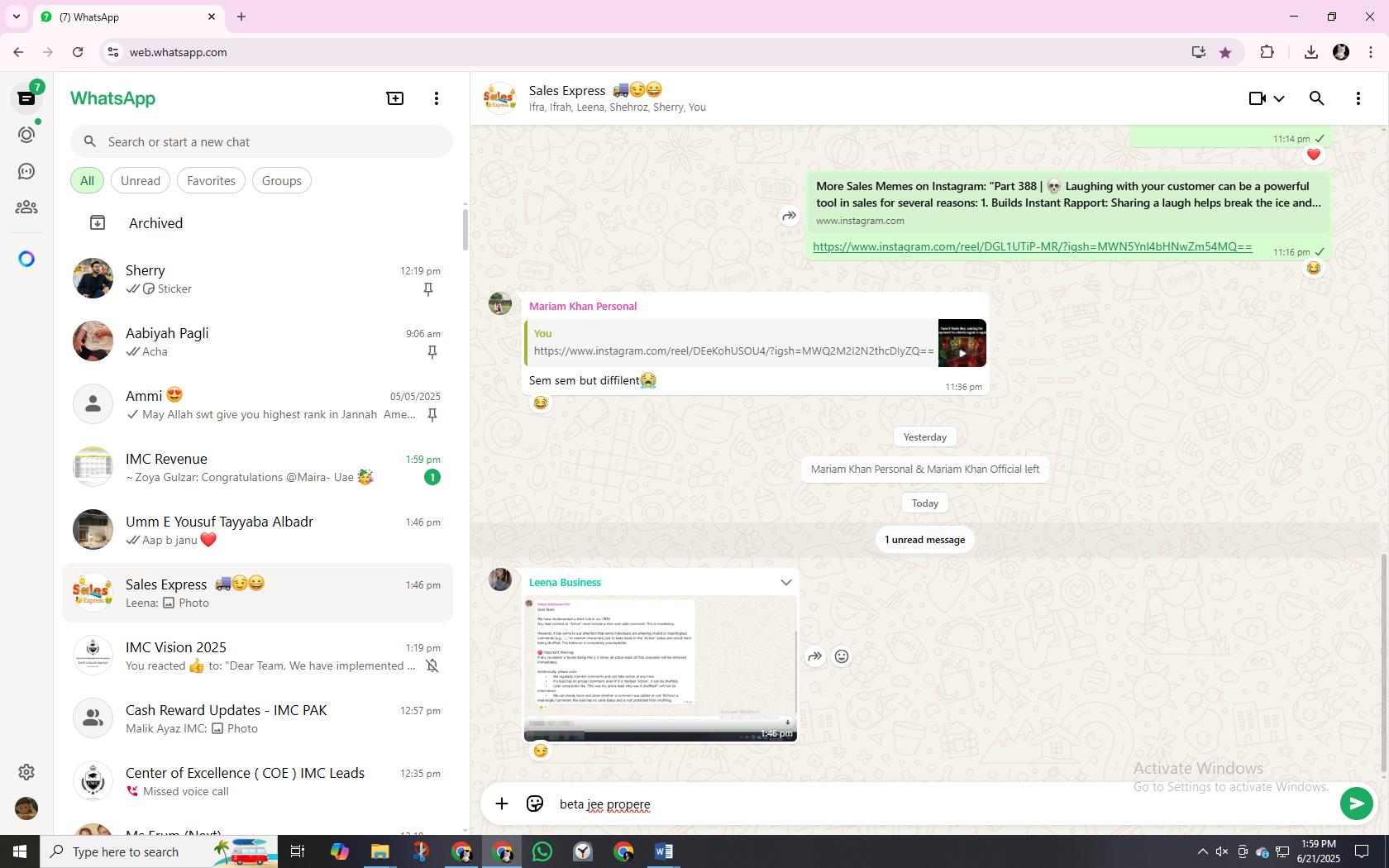Bookmark page with star icon
The height and width of the screenshot is (868, 1389).
pyautogui.click(x=1225, y=52)
